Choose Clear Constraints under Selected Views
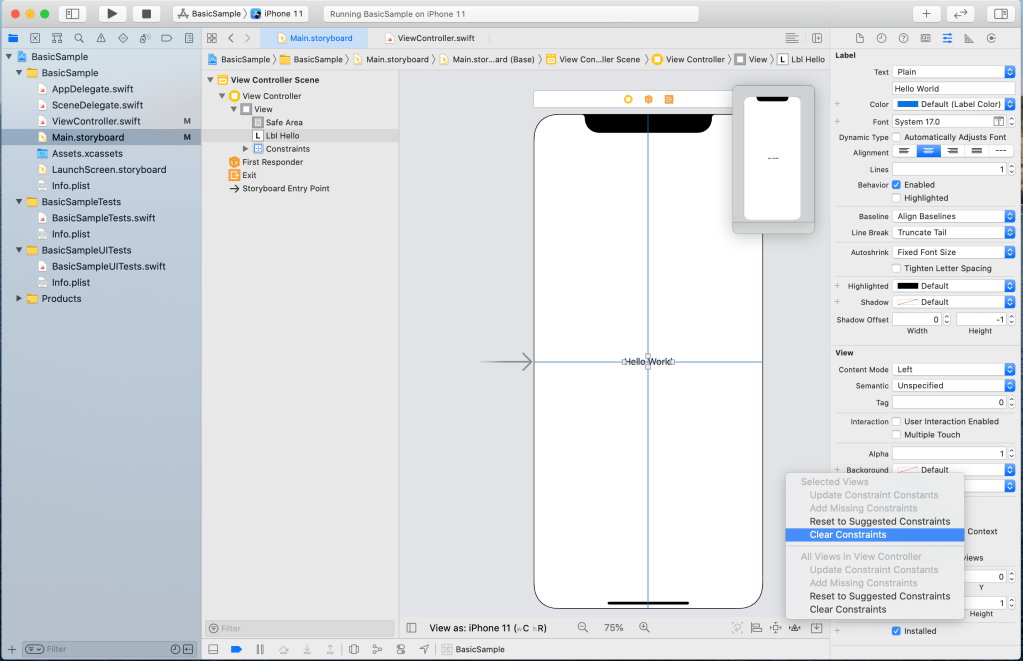 (x=848, y=535)
